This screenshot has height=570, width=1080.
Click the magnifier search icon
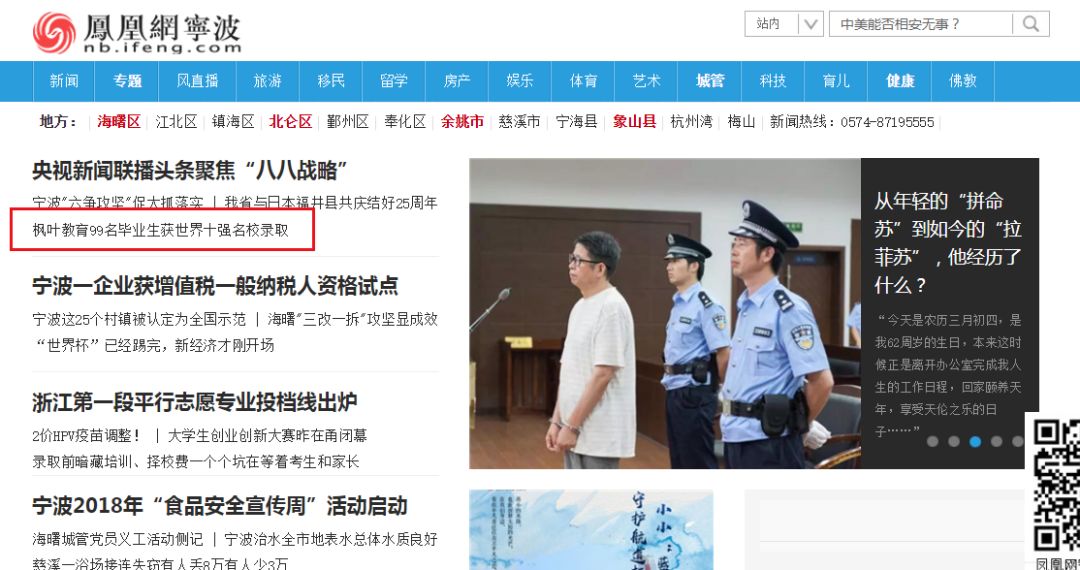[x=1031, y=24]
